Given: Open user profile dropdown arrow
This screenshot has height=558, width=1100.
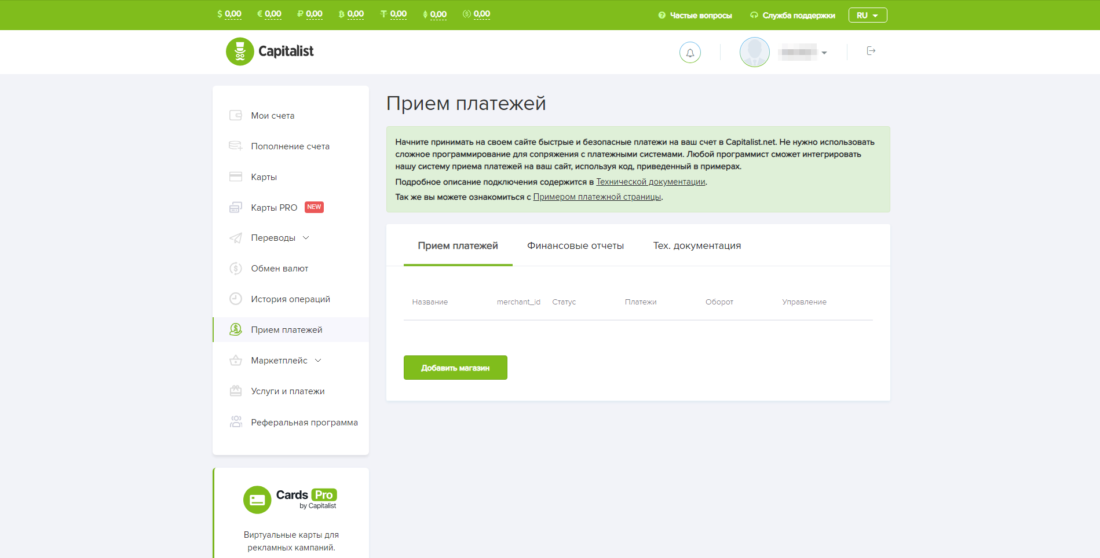Looking at the screenshot, I should (824, 53).
